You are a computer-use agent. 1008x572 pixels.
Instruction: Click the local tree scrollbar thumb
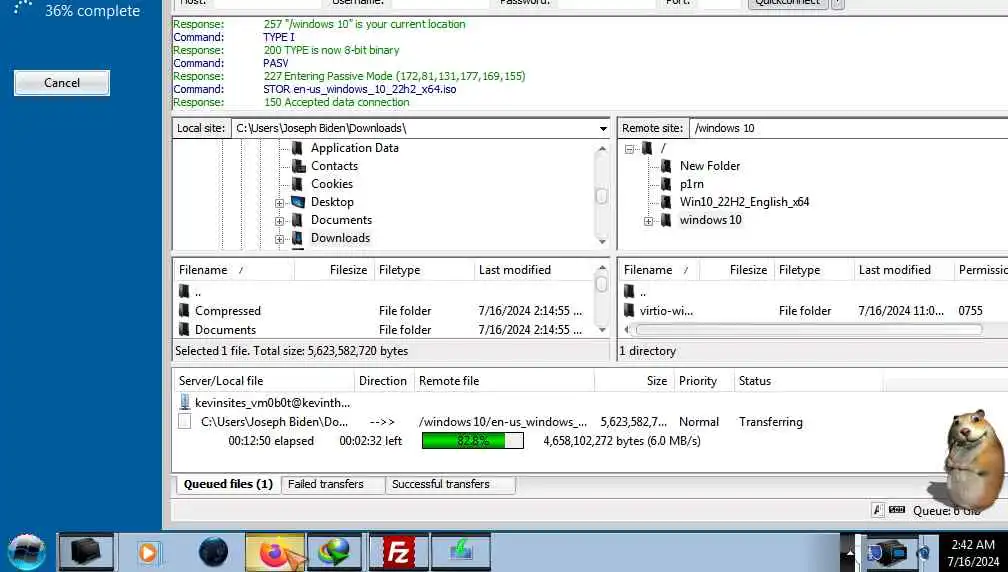(x=602, y=195)
